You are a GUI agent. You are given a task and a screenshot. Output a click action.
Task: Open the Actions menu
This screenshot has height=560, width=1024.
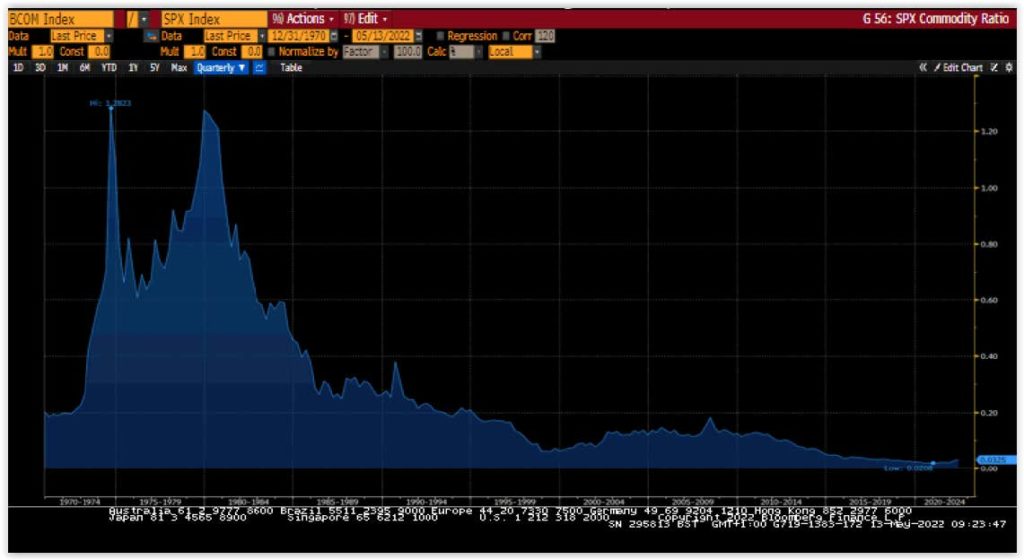point(304,19)
